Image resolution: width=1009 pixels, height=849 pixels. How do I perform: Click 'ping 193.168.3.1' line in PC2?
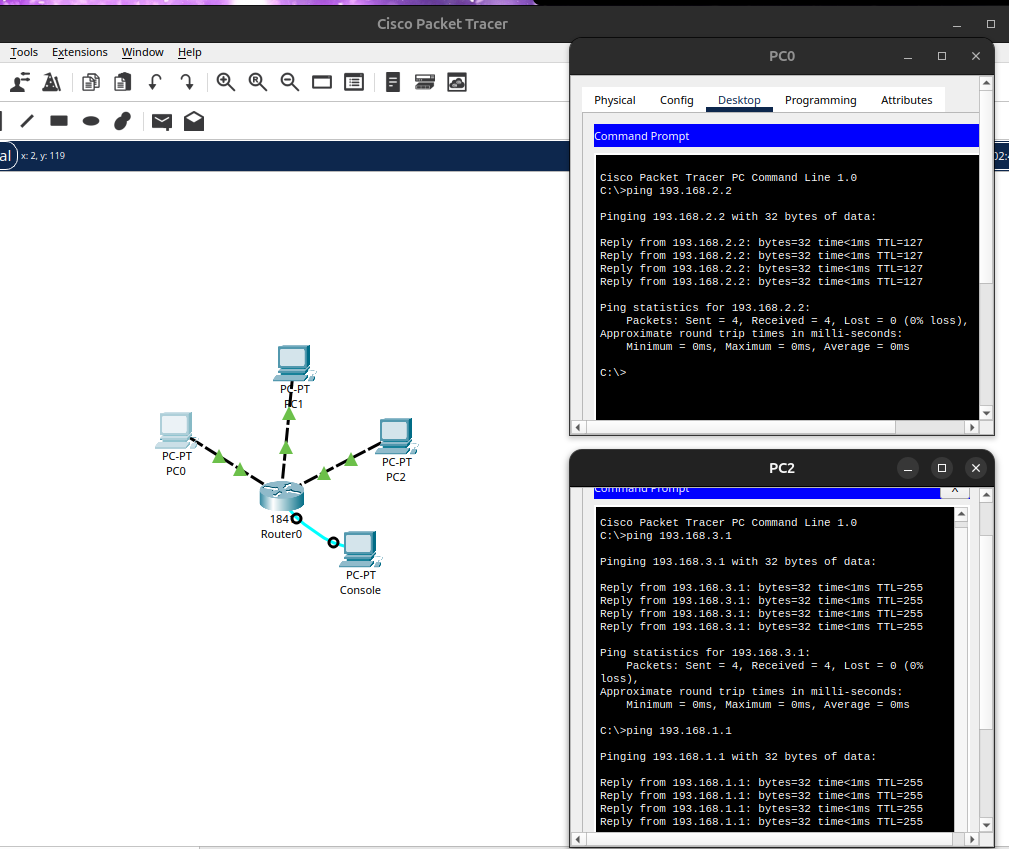(x=665, y=536)
